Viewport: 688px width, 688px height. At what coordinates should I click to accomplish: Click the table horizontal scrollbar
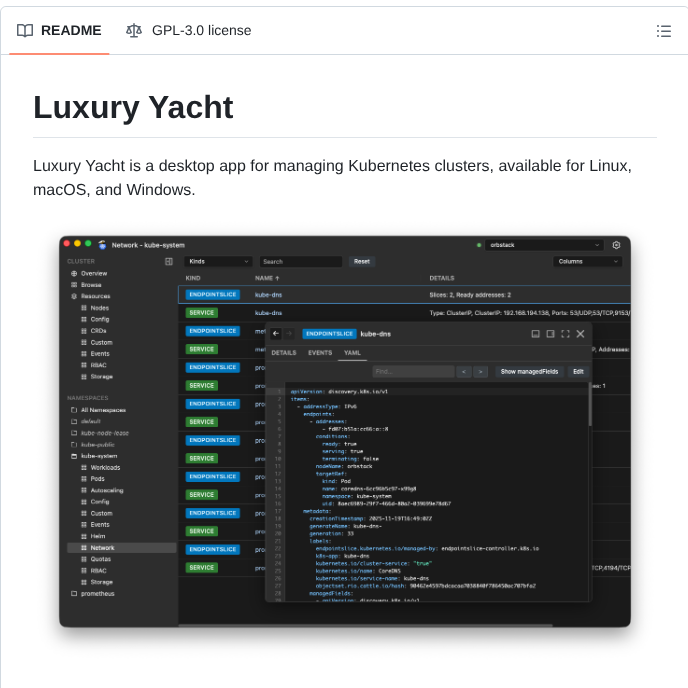[366, 625]
